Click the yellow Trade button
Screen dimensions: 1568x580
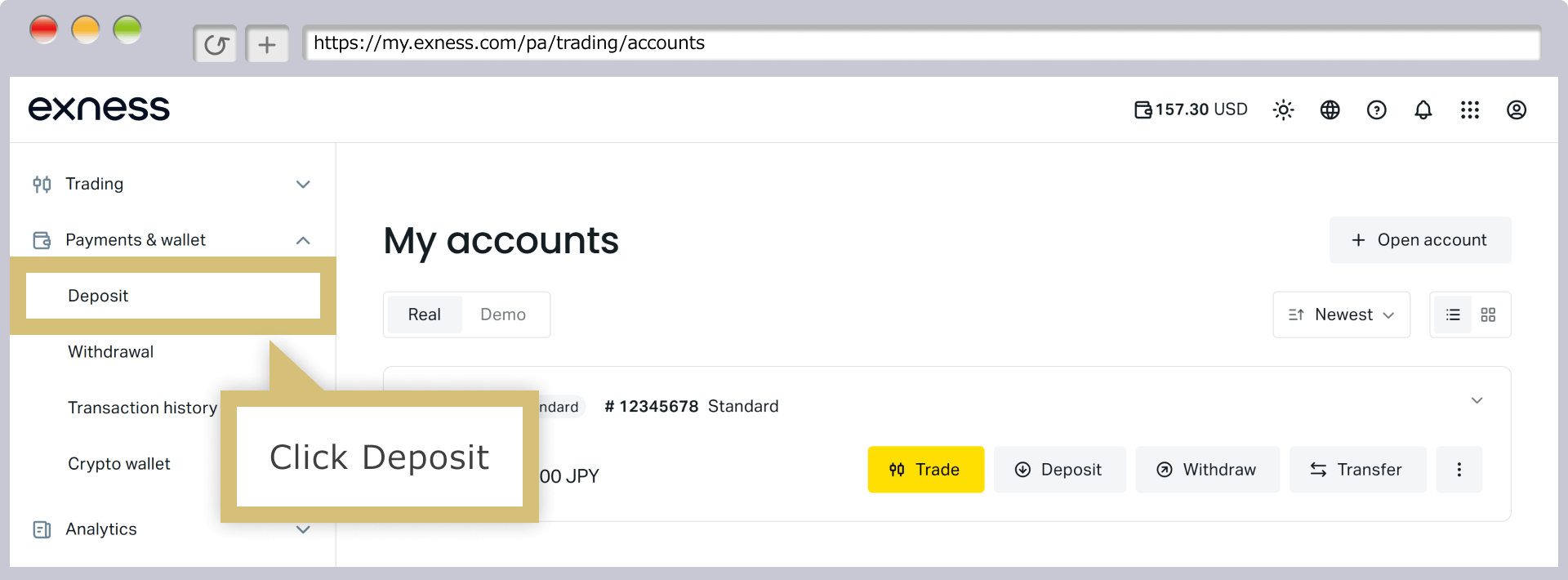tap(926, 470)
